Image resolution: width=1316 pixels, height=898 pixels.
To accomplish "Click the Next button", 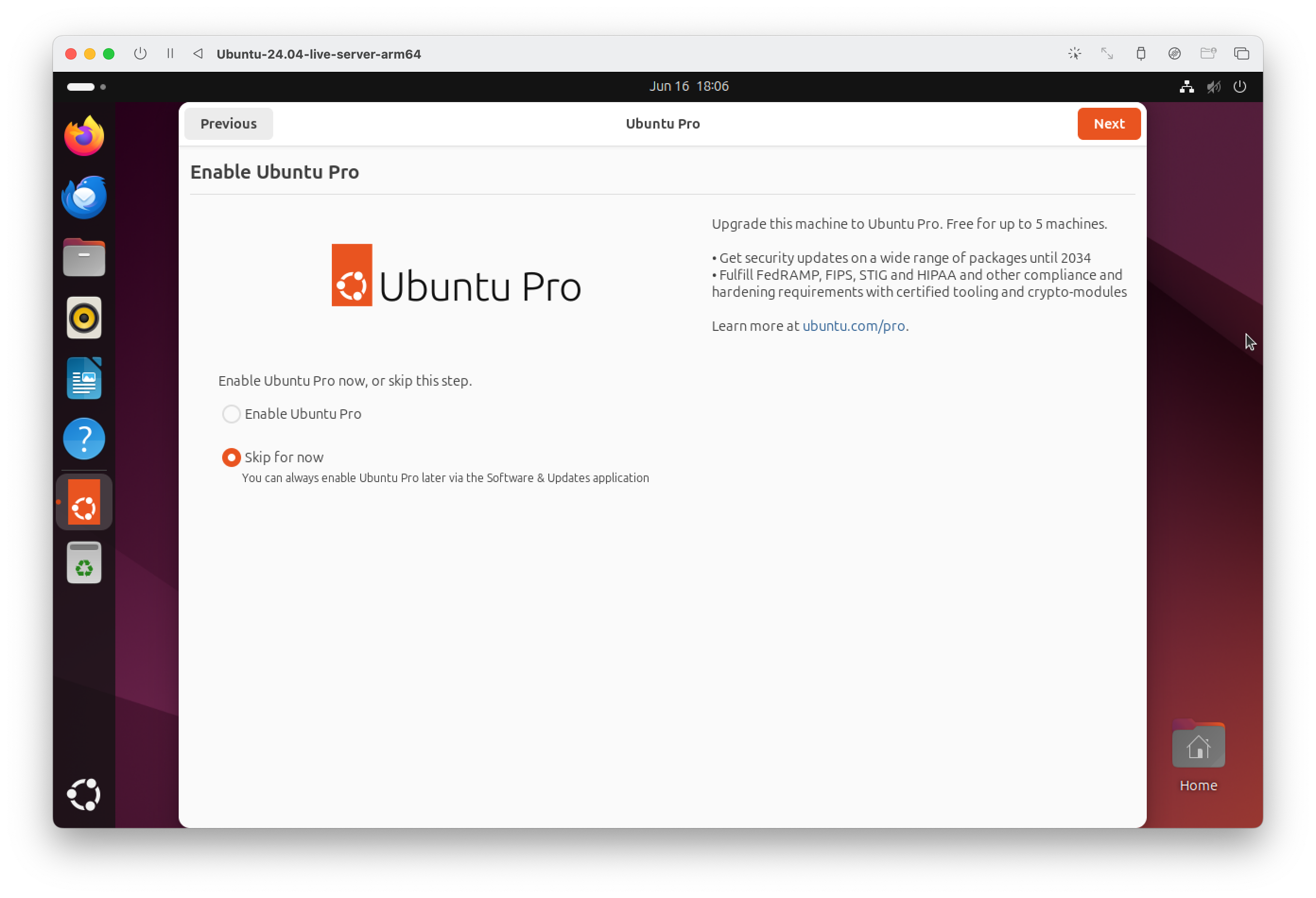I will tap(1108, 123).
